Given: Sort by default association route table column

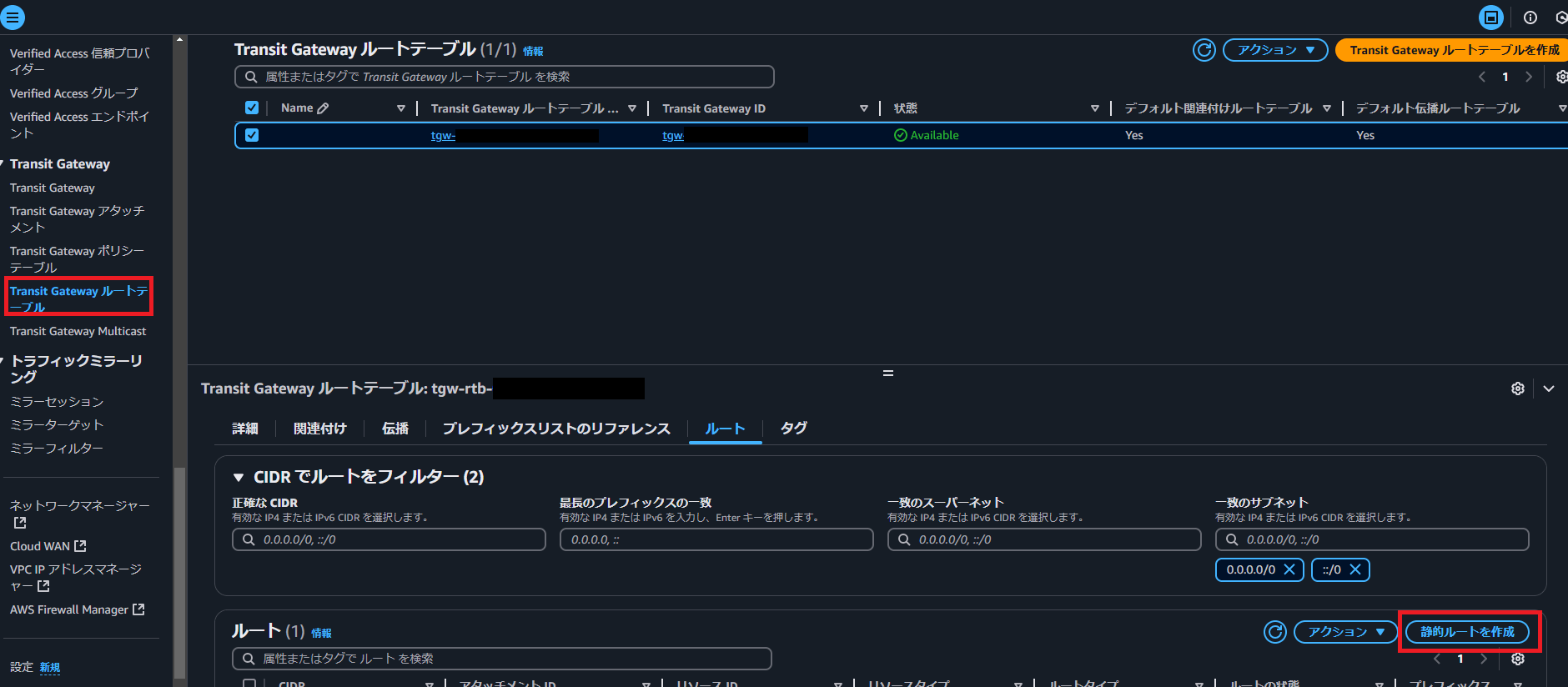Looking at the screenshot, I should coord(1327,108).
